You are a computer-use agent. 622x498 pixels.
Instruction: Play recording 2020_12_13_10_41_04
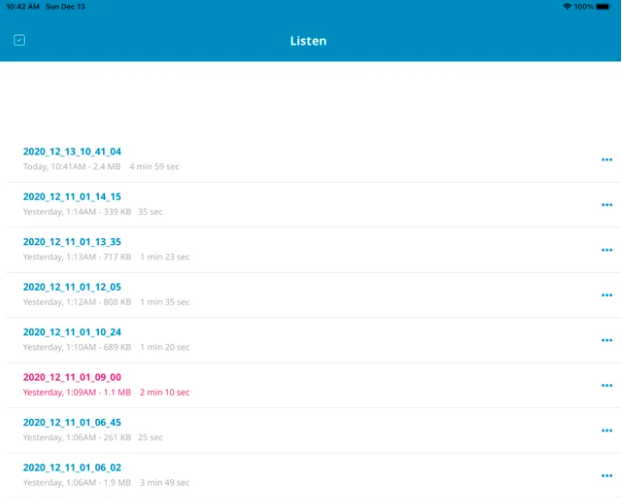(72, 152)
